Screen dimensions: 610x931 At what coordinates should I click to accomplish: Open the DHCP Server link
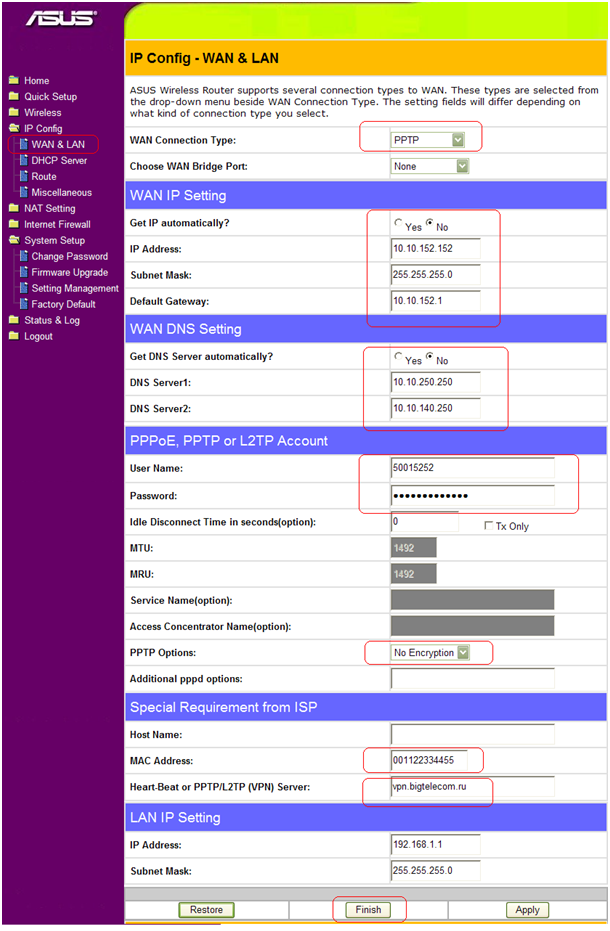(x=59, y=161)
